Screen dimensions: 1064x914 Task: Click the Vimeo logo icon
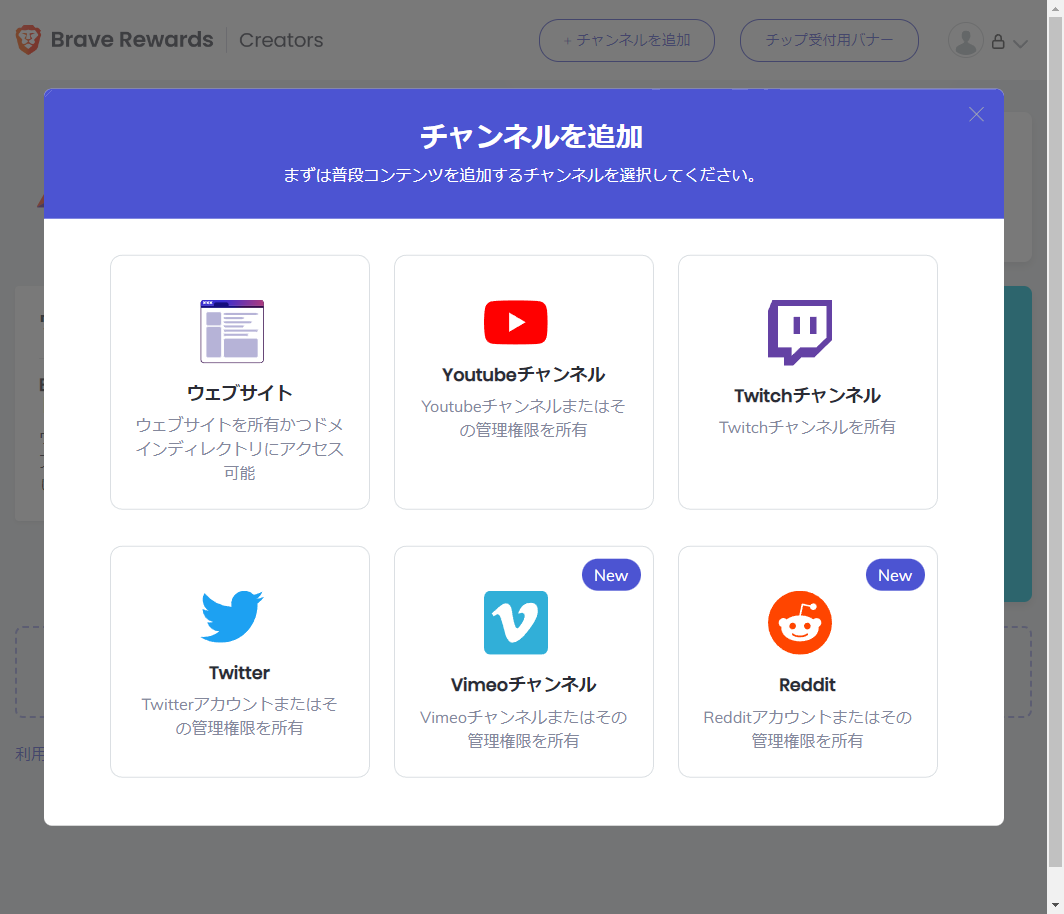pos(516,622)
